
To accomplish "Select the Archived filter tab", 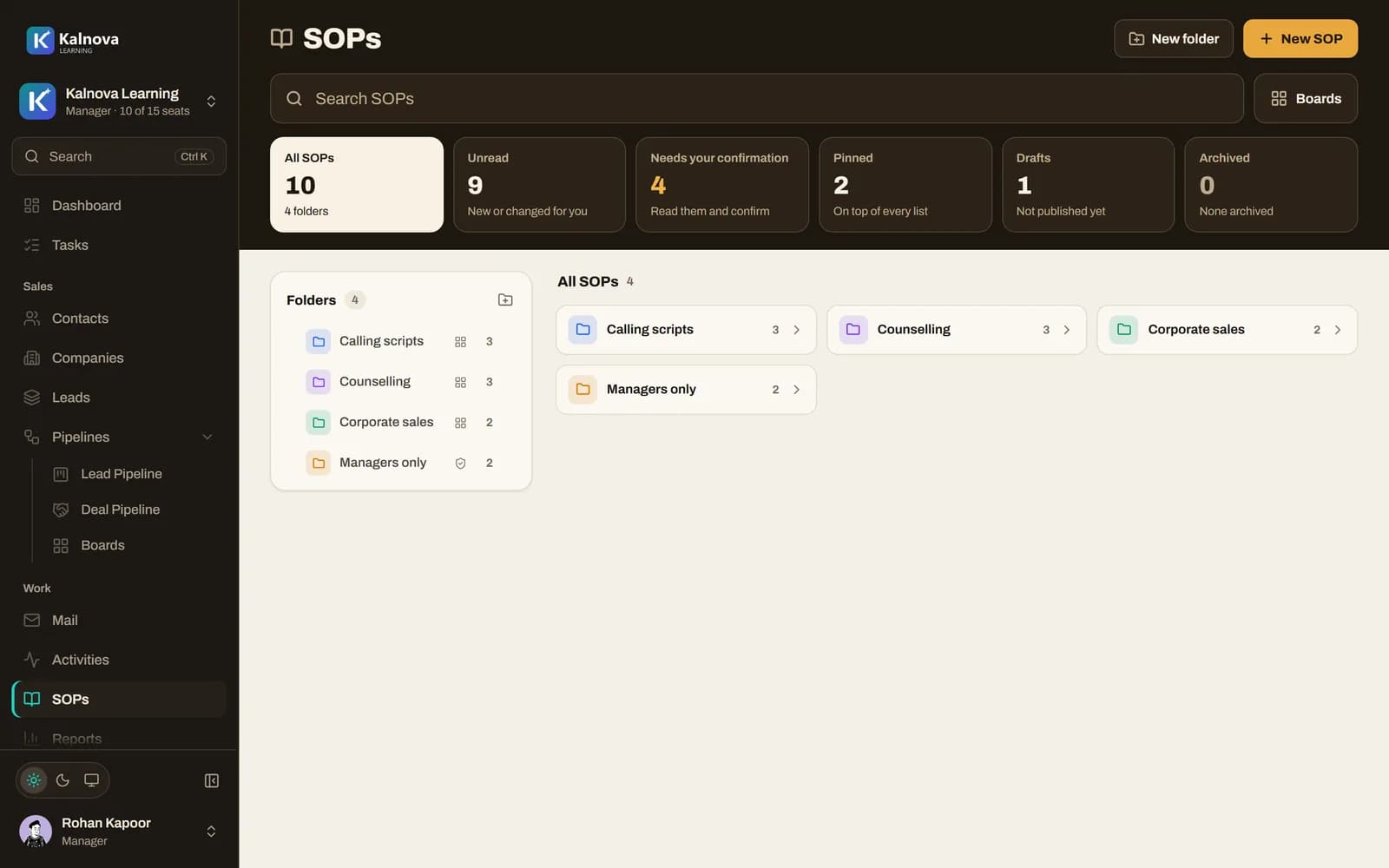I will click(x=1271, y=184).
